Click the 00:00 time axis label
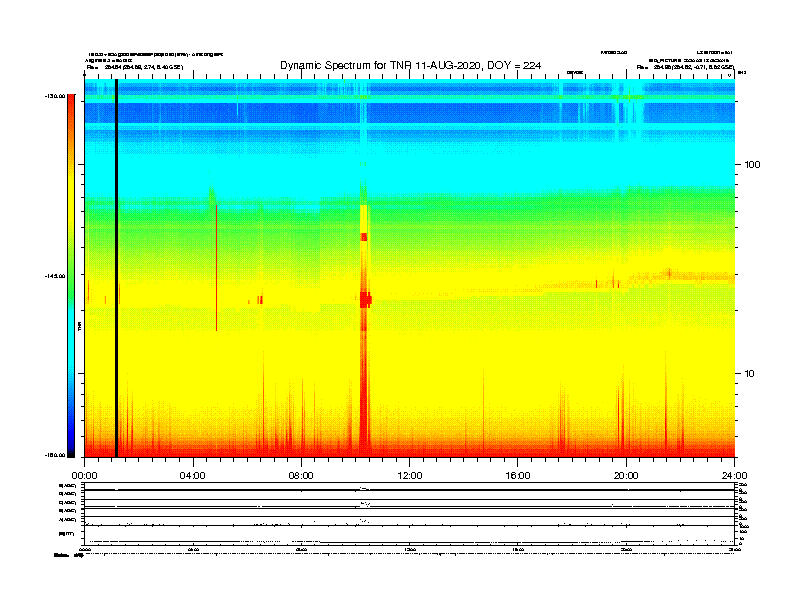The height and width of the screenshot is (612, 792). pyautogui.click(x=84, y=476)
